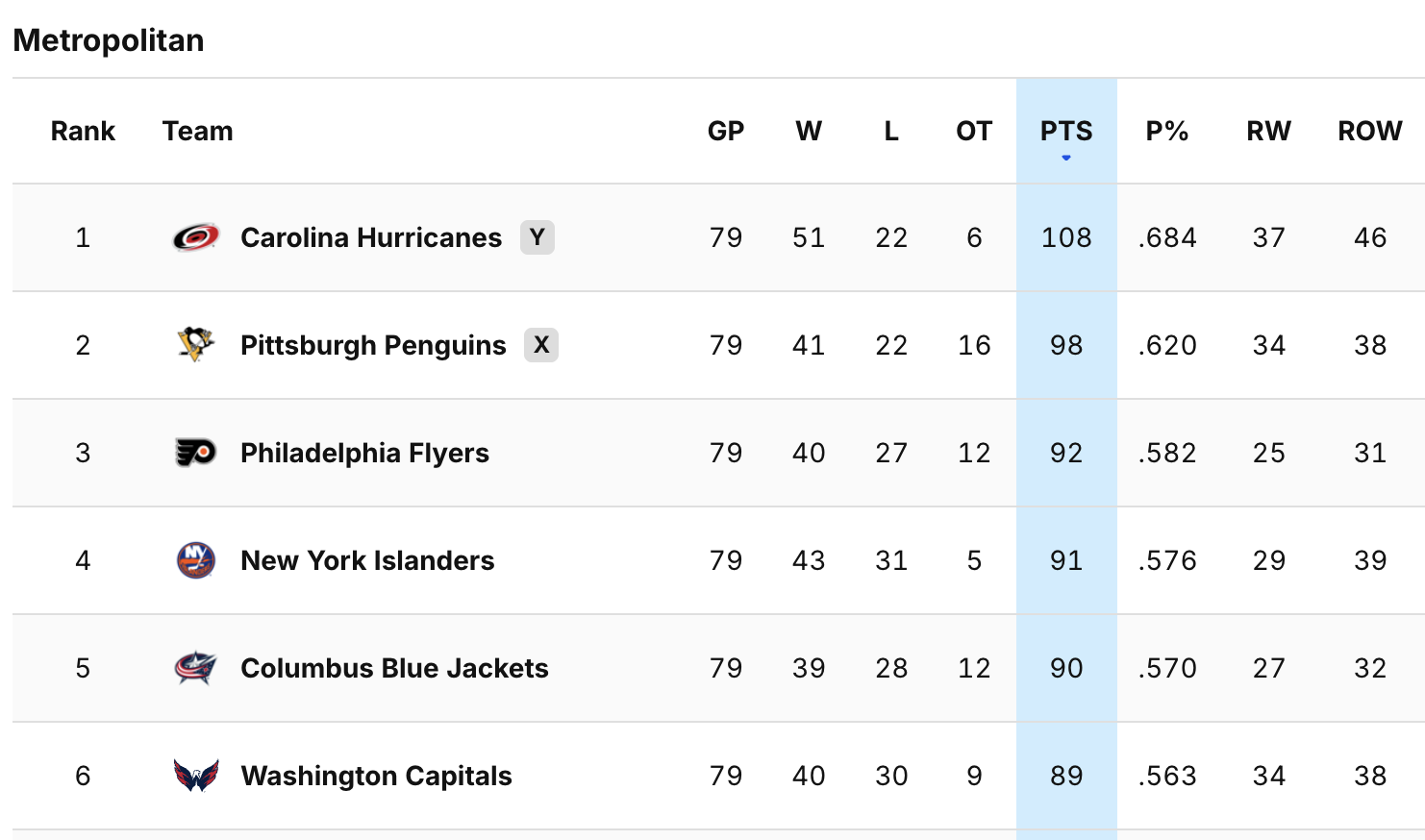Sort table by the RW column header
1425x840 pixels.
(x=1268, y=131)
